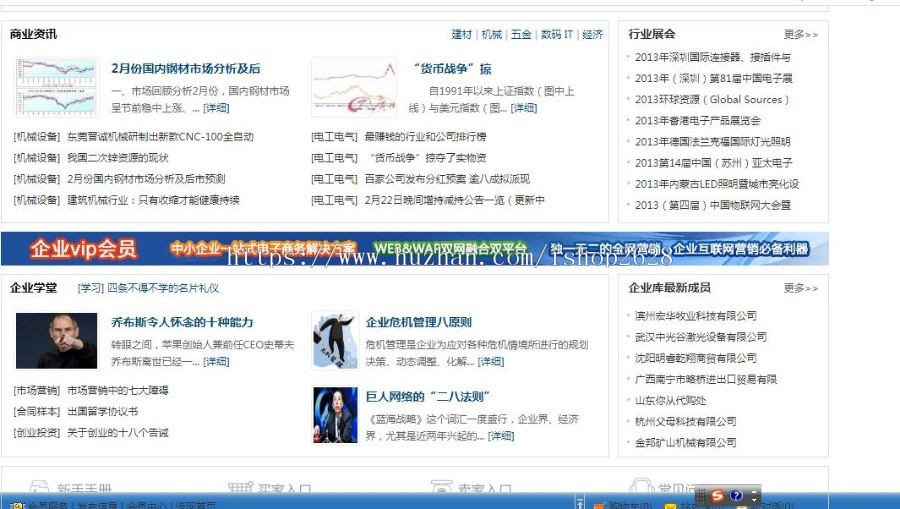This screenshot has height=509, width=900.
Task: Open article 百家公司发布分红预案 逾八成拟派现
Action: pos(447,179)
